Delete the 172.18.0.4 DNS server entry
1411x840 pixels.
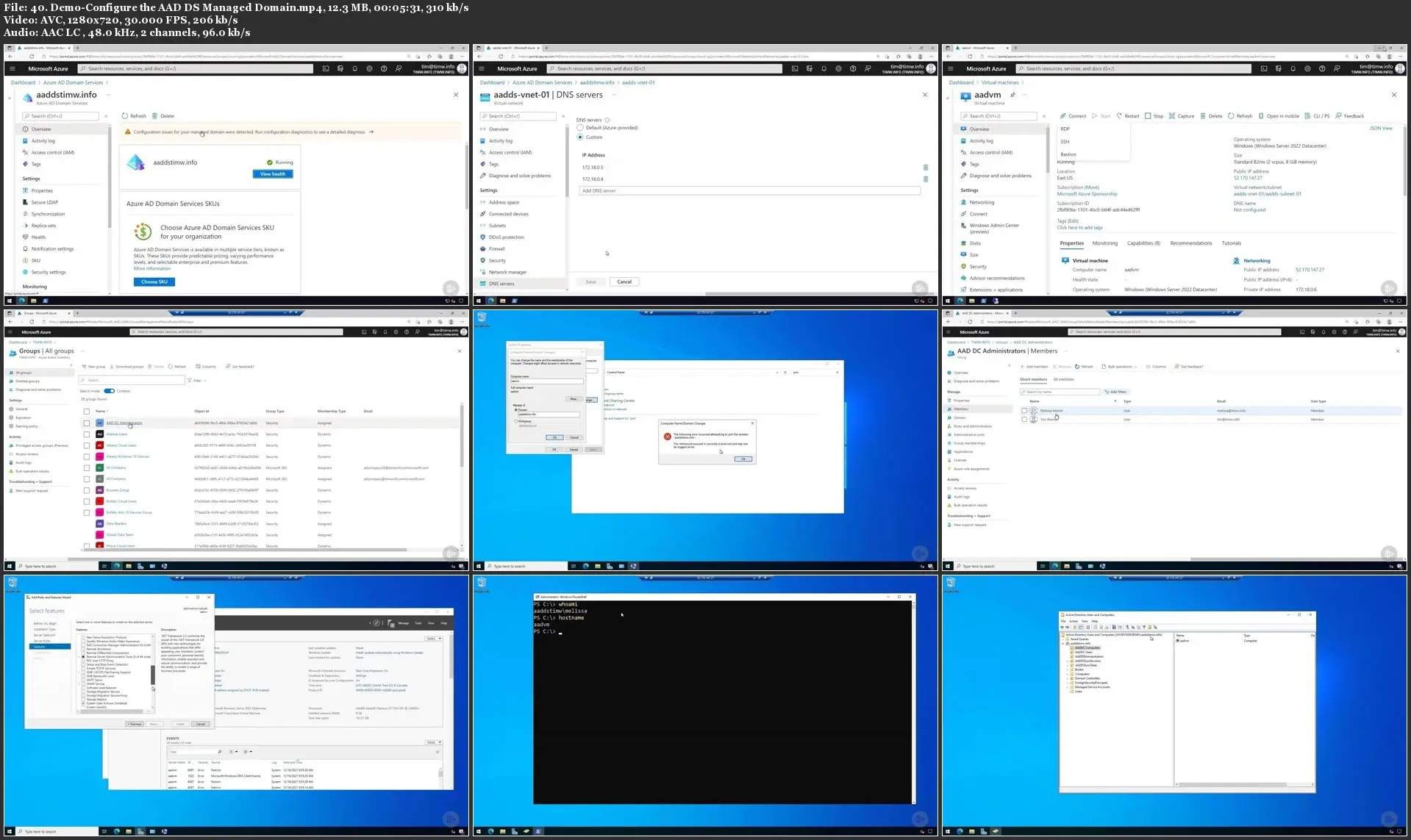point(926,179)
